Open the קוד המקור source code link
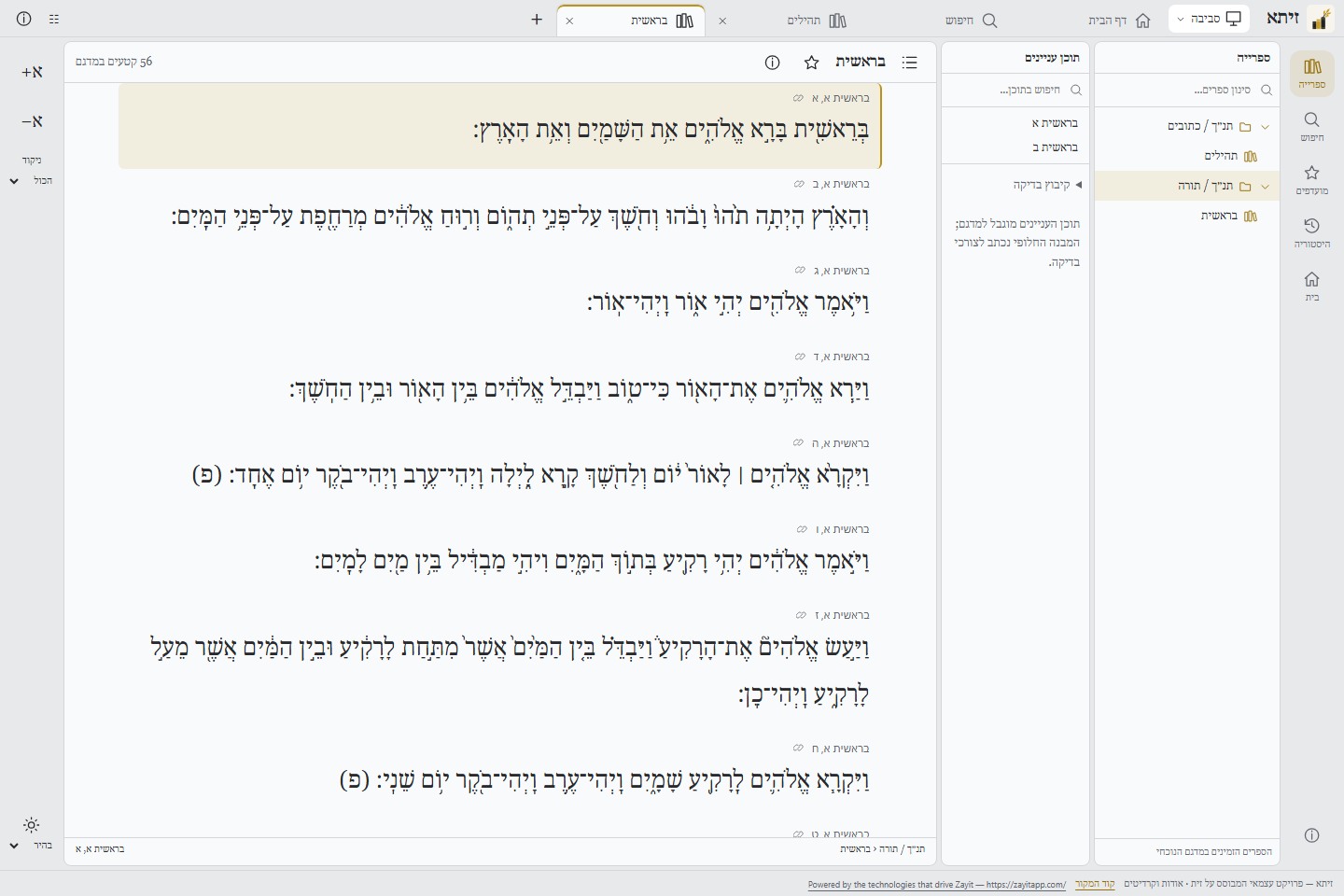The width and height of the screenshot is (1344, 896). pos(1095,884)
